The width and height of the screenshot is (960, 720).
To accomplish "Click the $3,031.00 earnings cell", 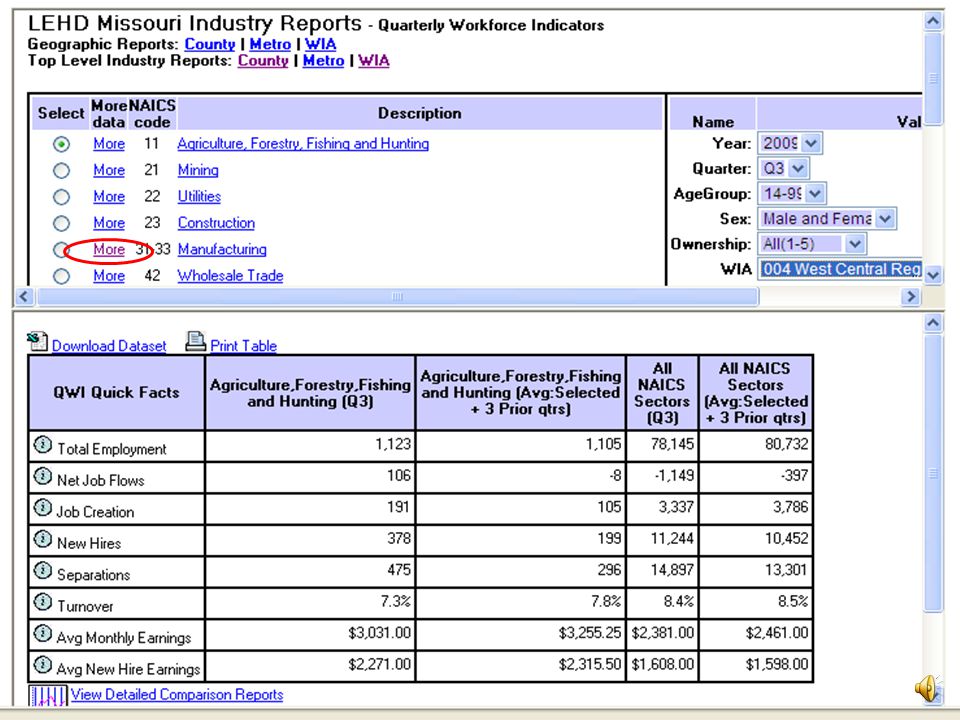I will (x=310, y=634).
